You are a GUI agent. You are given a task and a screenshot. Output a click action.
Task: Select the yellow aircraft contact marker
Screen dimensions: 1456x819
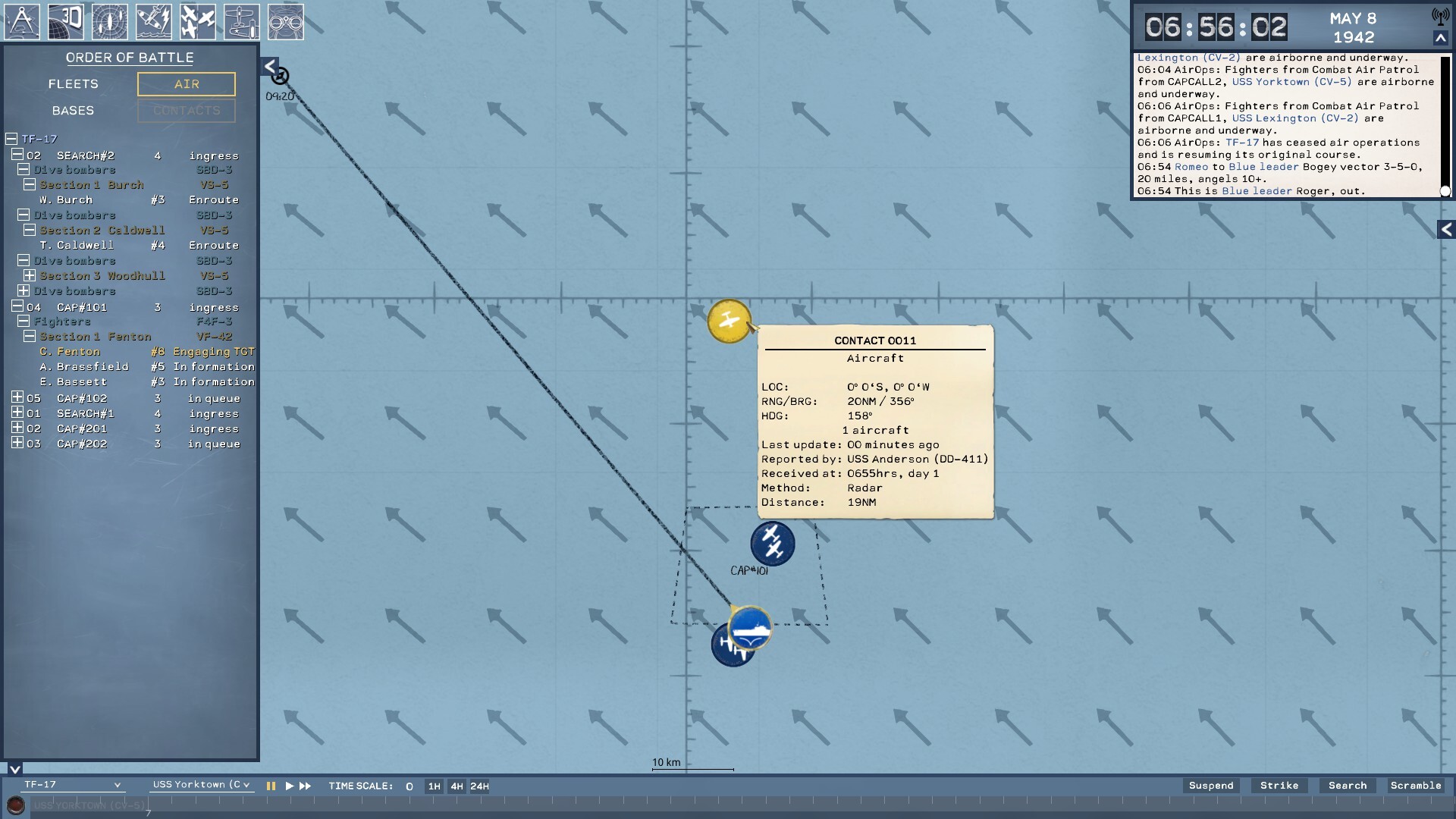729,321
